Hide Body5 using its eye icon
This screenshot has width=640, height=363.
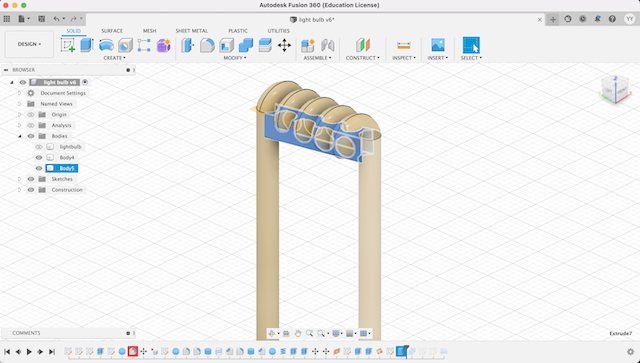tap(39, 168)
